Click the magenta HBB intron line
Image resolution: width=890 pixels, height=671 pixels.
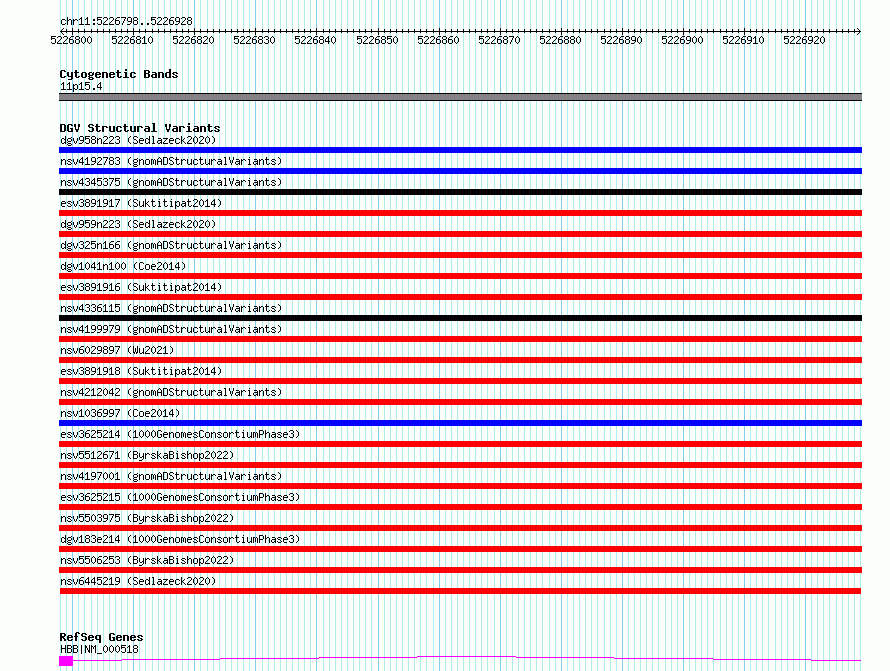467,658
